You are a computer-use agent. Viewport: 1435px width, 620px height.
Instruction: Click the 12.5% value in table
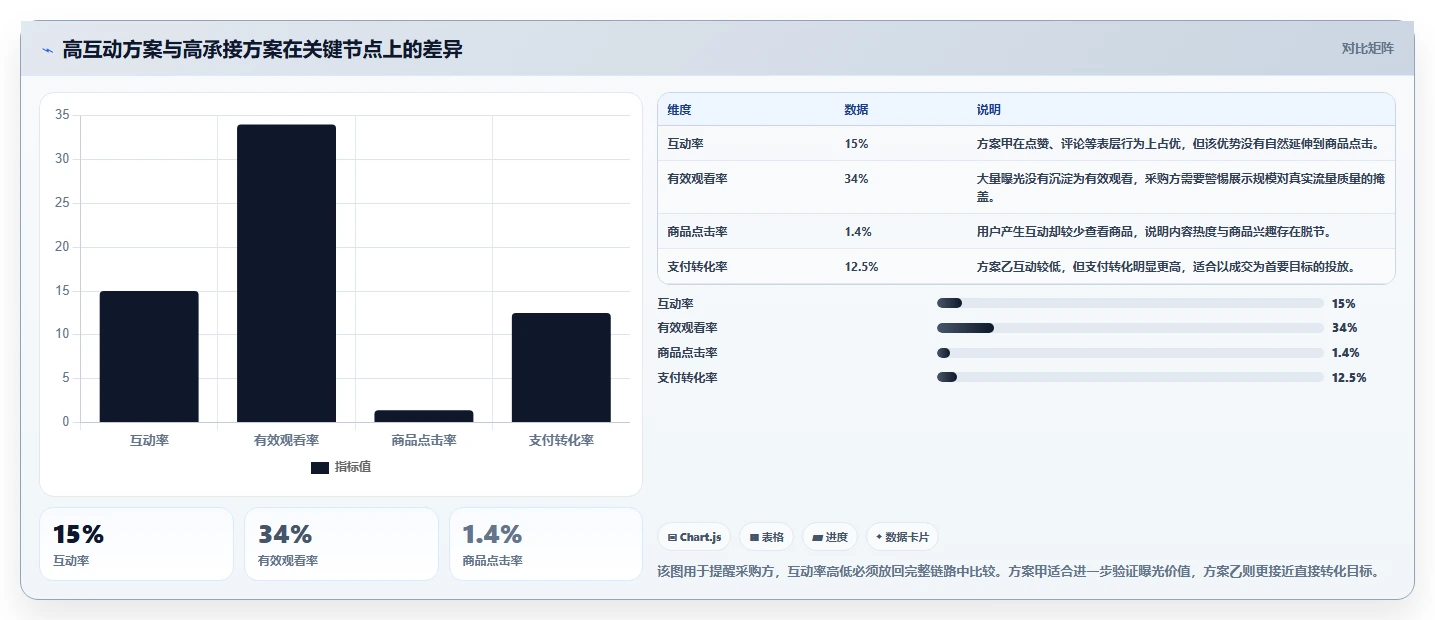pyautogui.click(x=861, y=267)
